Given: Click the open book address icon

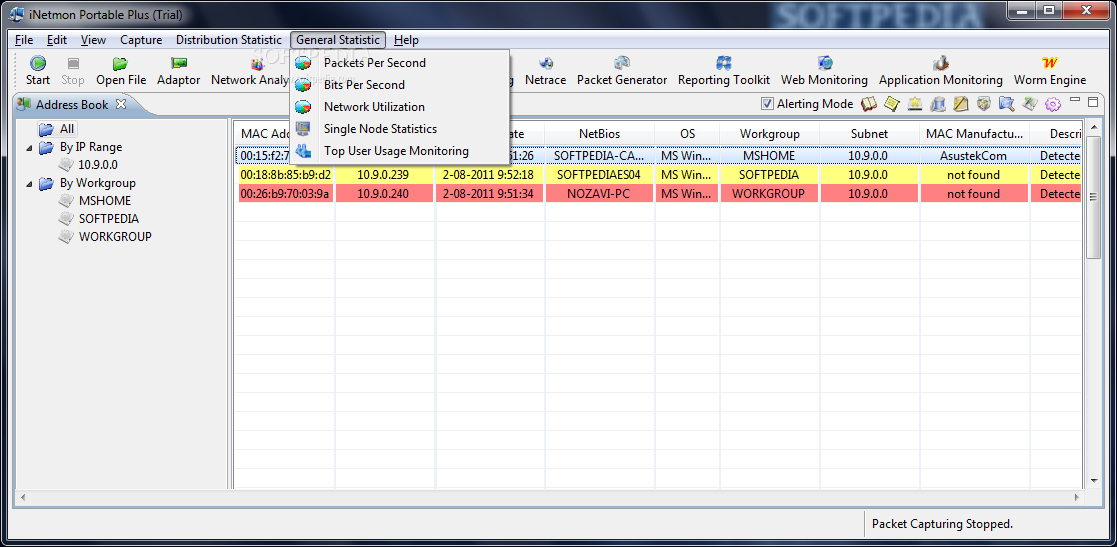Looking at the screenshot, I should pos(868,104).
